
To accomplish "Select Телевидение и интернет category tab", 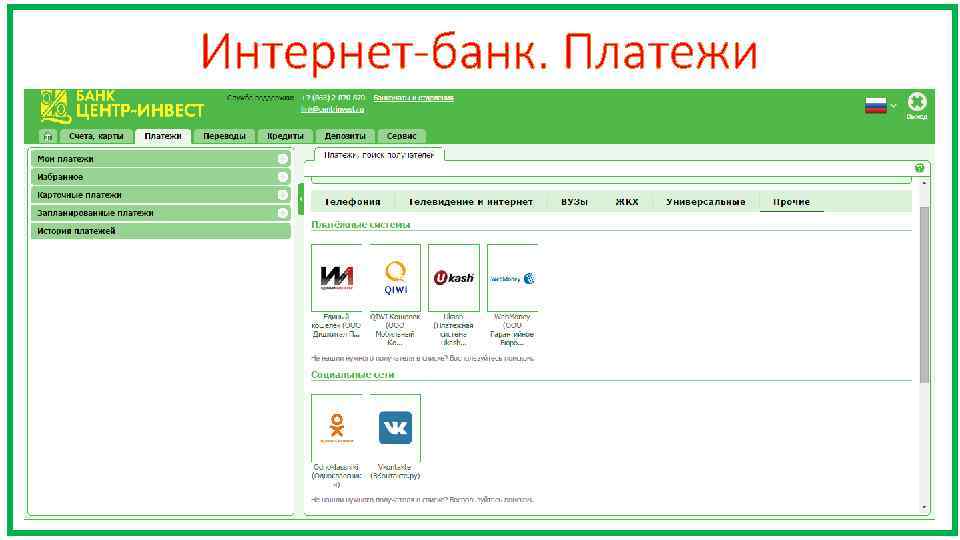I will pyautogui.click(x=470, y=202).
